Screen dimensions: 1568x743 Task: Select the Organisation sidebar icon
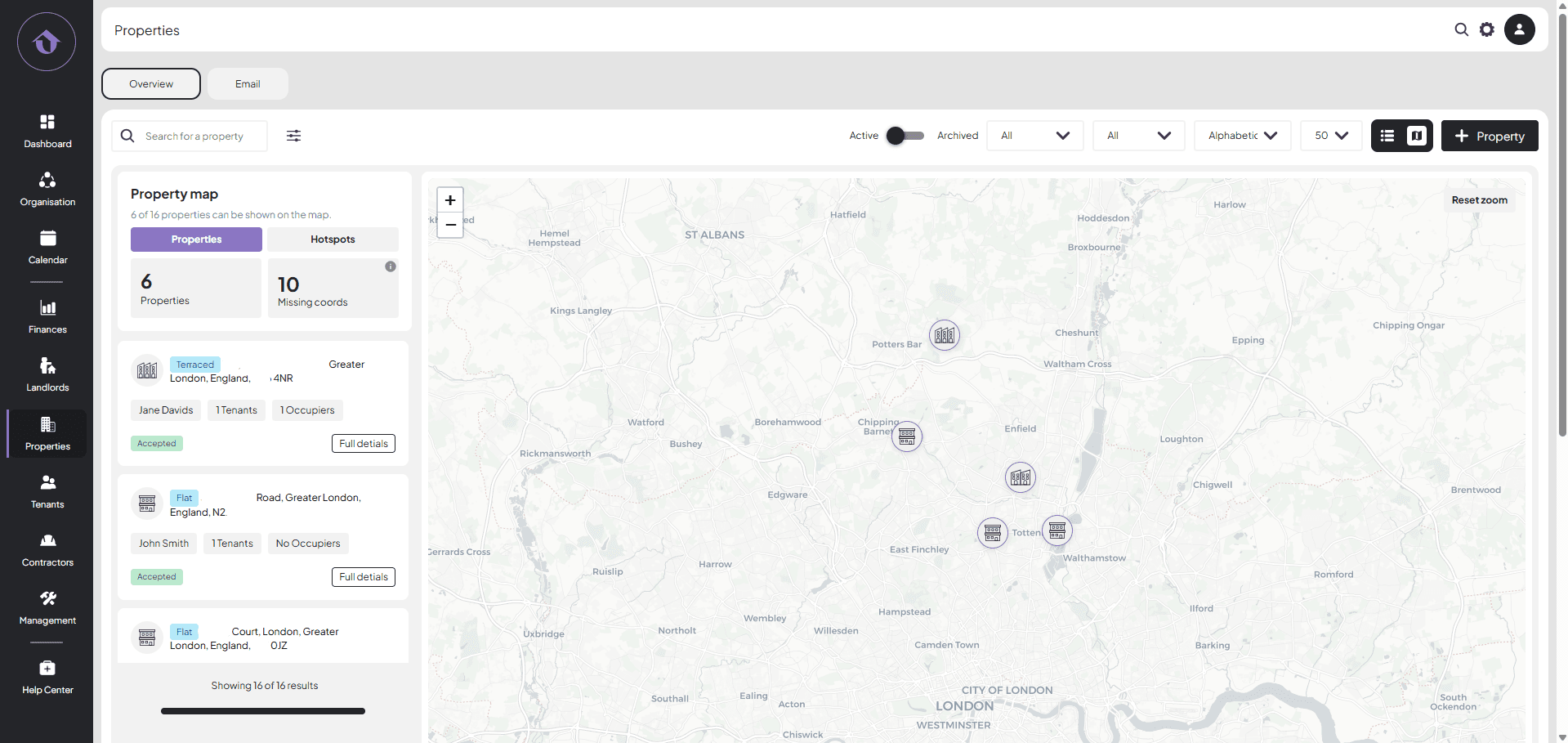(47, 188)
